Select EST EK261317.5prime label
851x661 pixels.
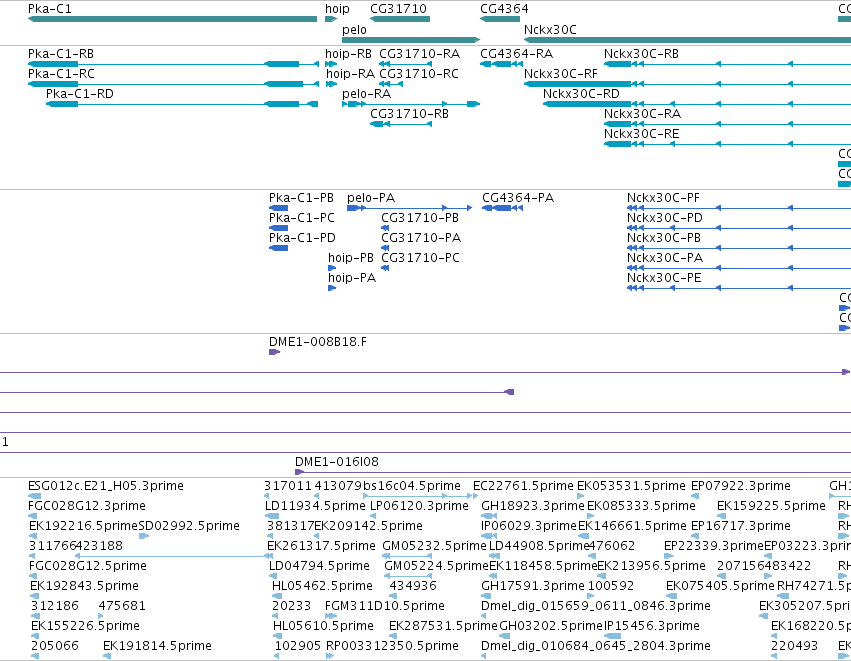tap(321, 546)
